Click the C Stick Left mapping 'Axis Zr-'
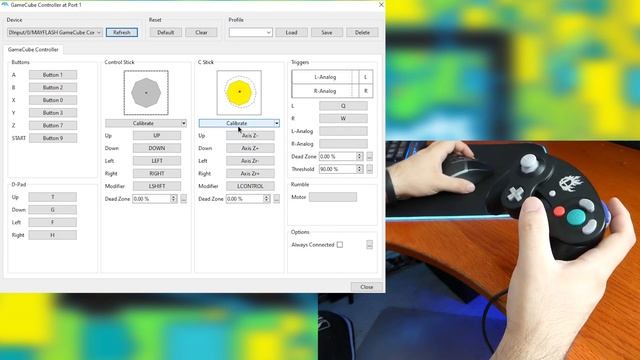The height and width of the screenshot is (360, 640). 250,161
